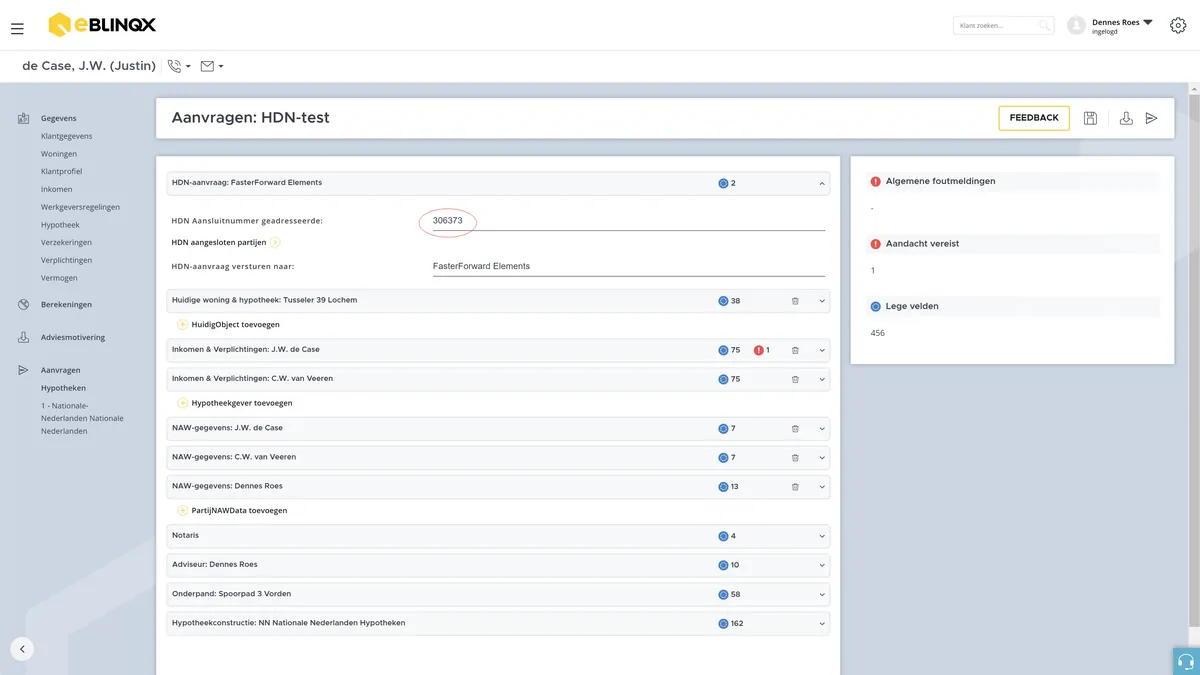The image size is (1200, 675).
Task: Click the Klant zoeken search field
Action: (x=1002, y=26)
